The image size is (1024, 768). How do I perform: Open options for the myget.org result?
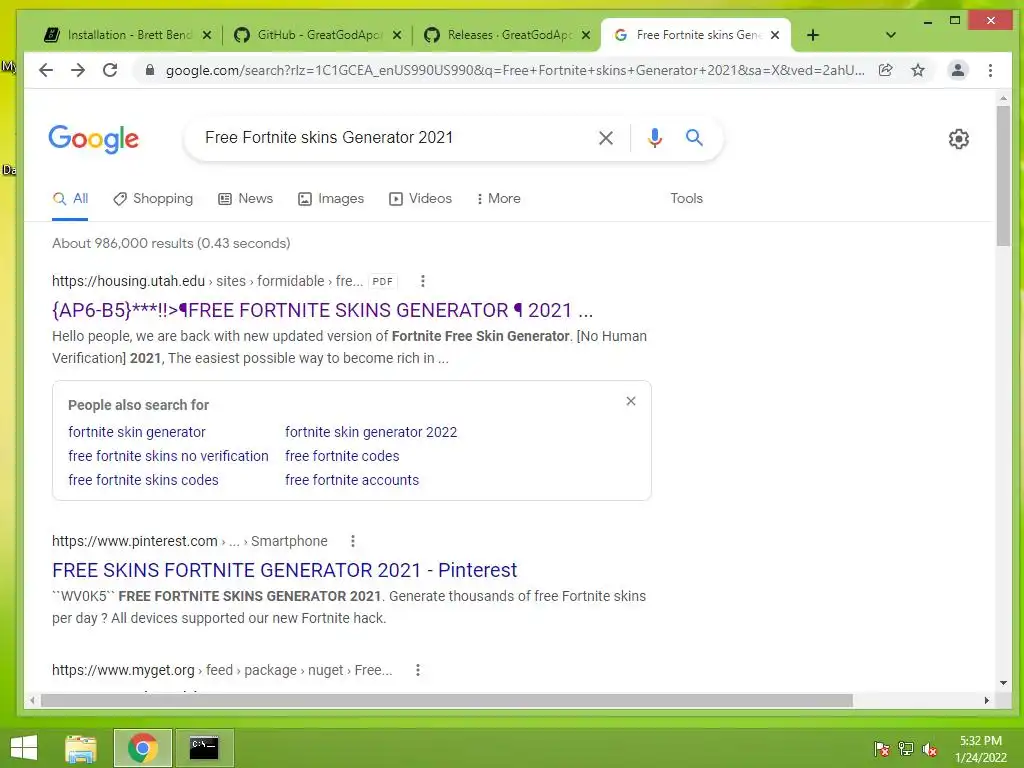418,670
